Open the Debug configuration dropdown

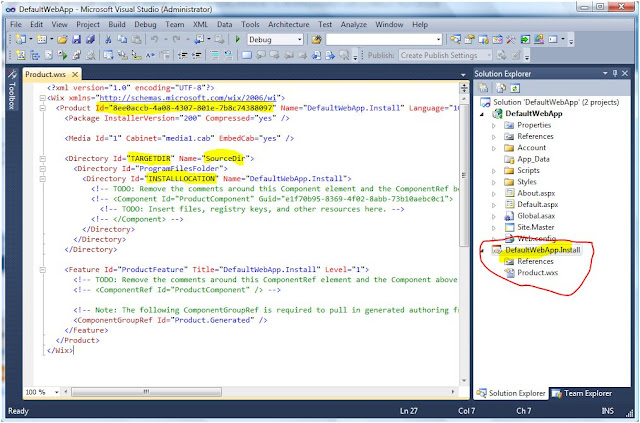tap(300, 40)
